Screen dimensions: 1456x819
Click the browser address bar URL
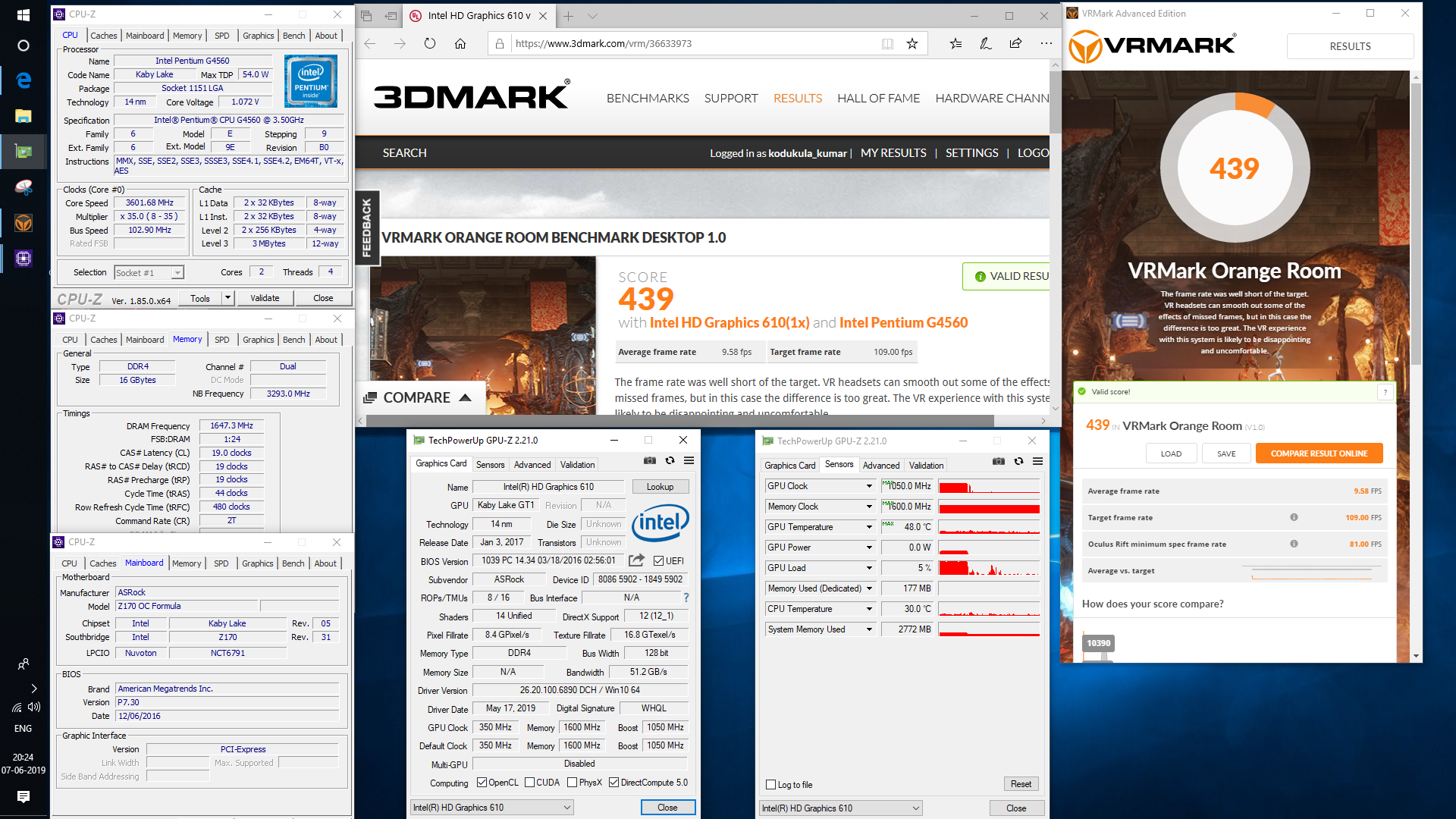pyautogui.click(x=604, y=43)
